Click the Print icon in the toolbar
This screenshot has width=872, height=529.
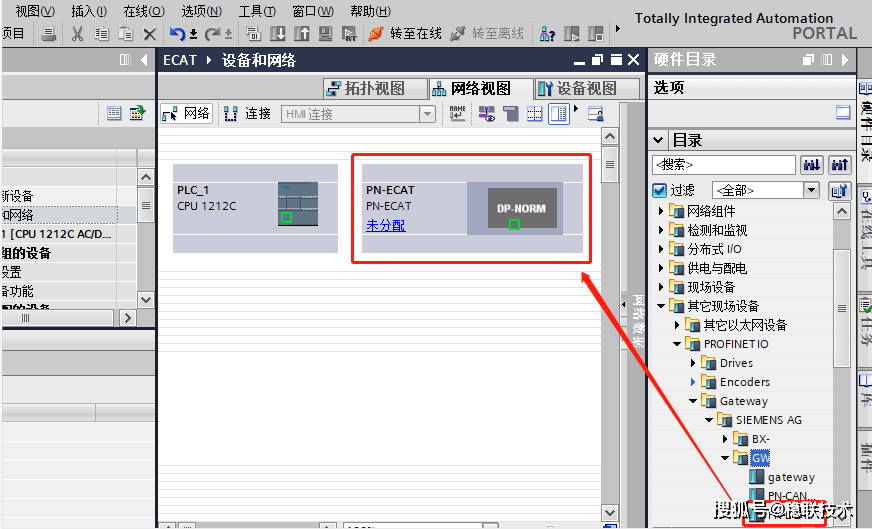tap(49, 34)
